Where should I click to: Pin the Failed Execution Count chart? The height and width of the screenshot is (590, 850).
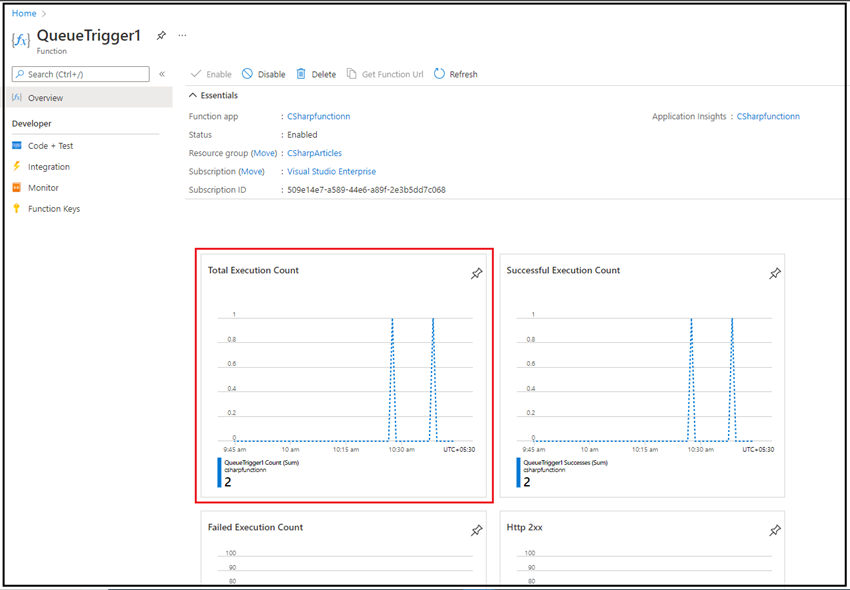[476, 530]
